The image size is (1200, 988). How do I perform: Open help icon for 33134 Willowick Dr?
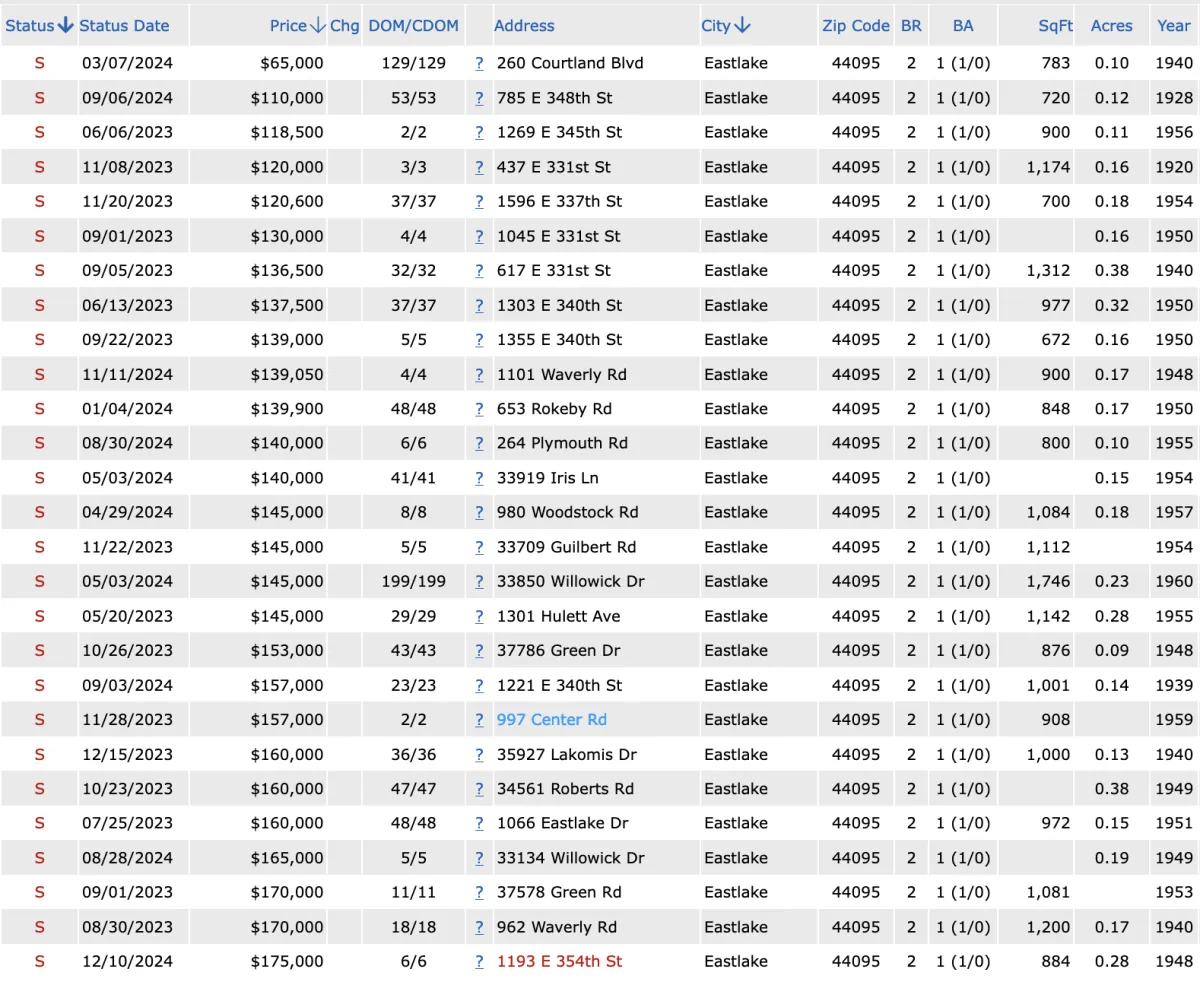point(479,857)
